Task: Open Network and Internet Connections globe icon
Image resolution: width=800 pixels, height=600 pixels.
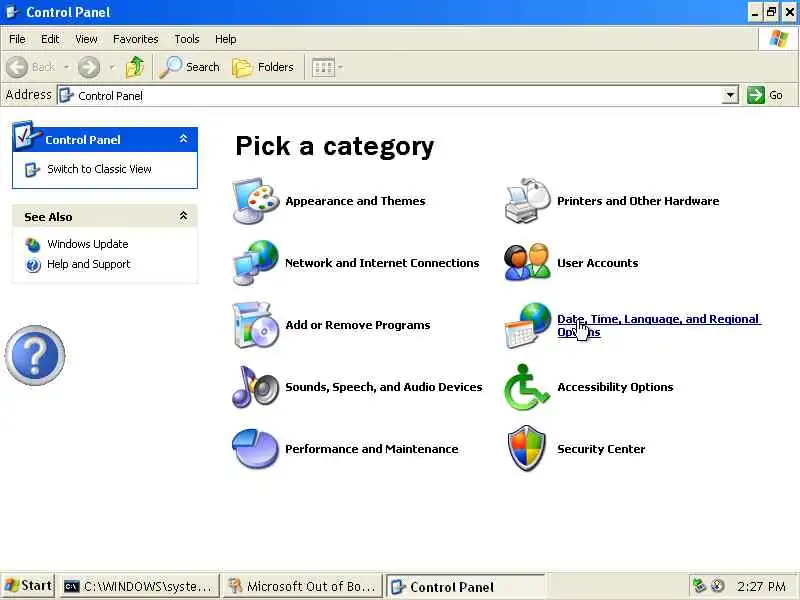Action: coord(255,263)
